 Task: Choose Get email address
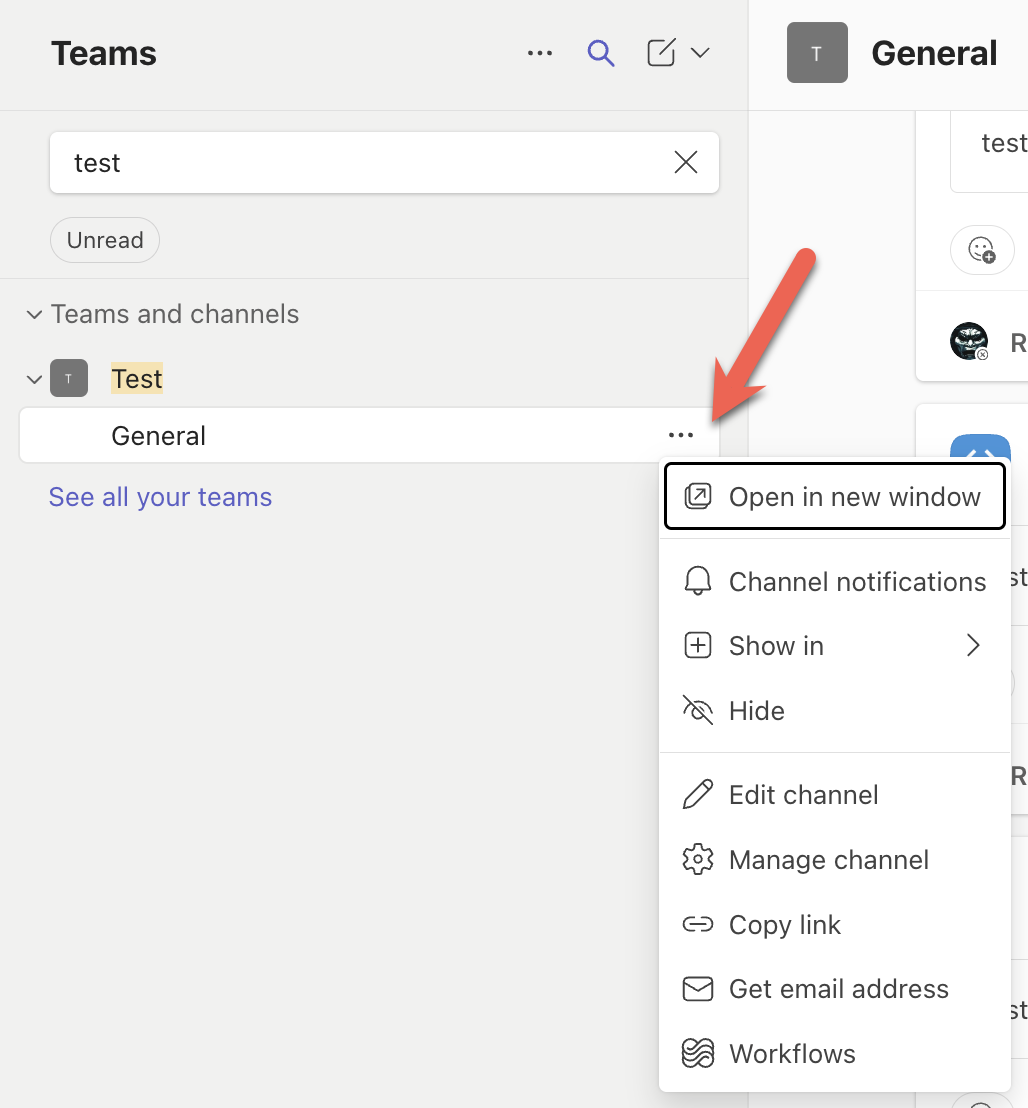point(834,989)
